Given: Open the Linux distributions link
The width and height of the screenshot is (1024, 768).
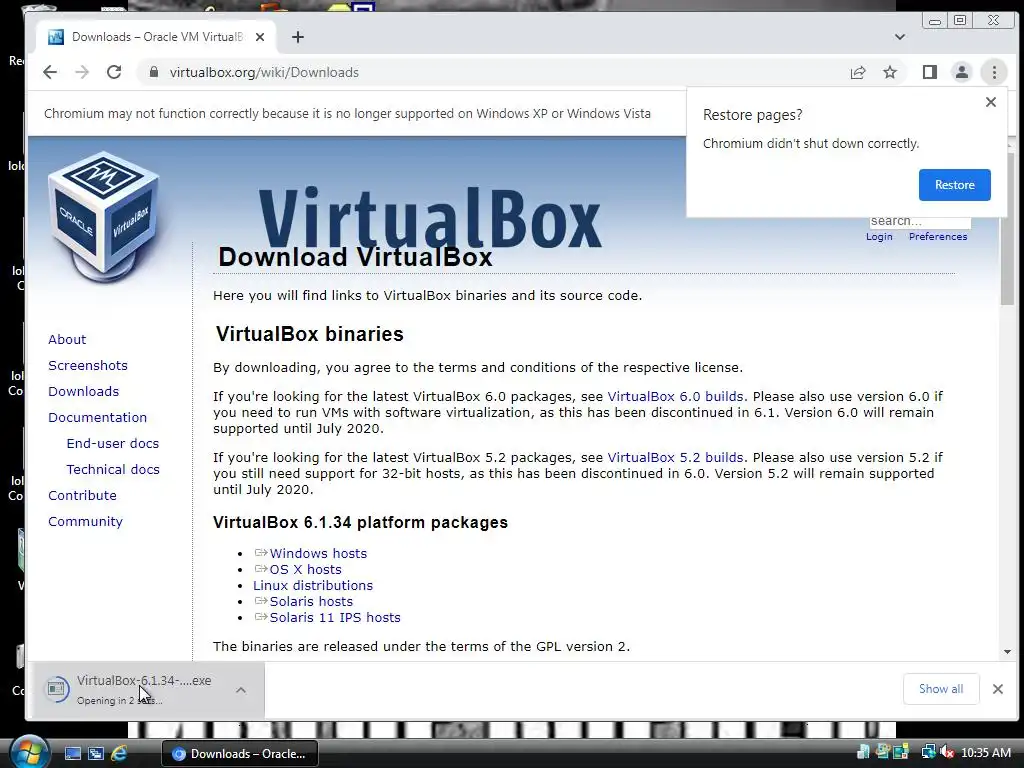Looking at the screenshot, I should (x=313, y=586).
